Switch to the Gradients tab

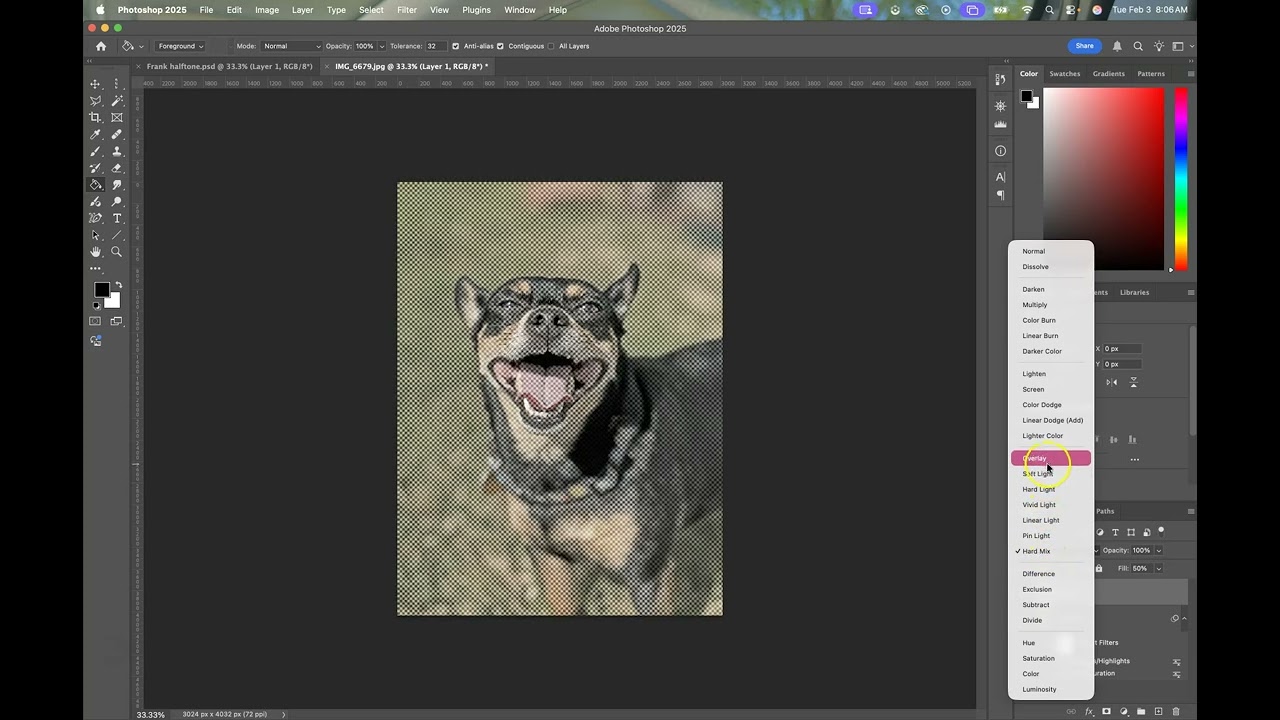[x=1108, y=73]
